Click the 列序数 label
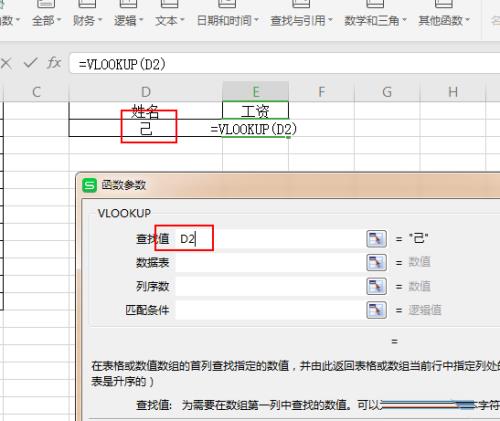This screenshot has height=421, width=500. coord(152,286)
